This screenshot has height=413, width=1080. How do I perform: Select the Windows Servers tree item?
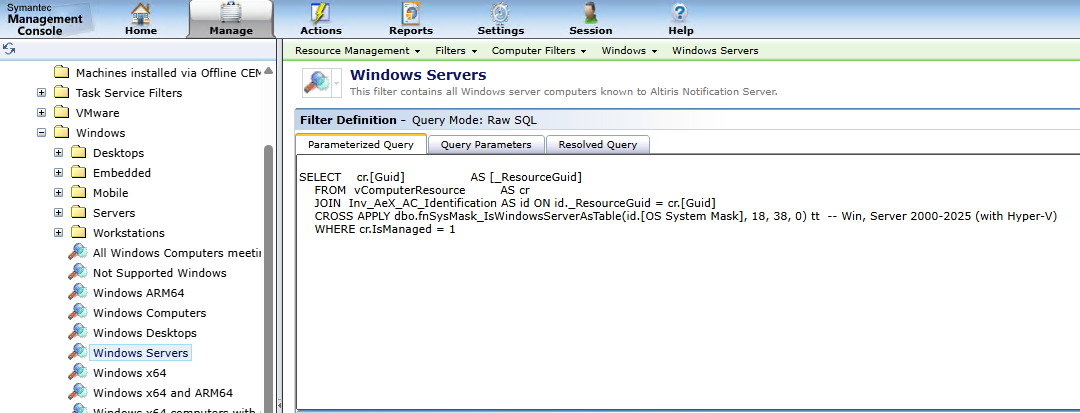[141, 352]
